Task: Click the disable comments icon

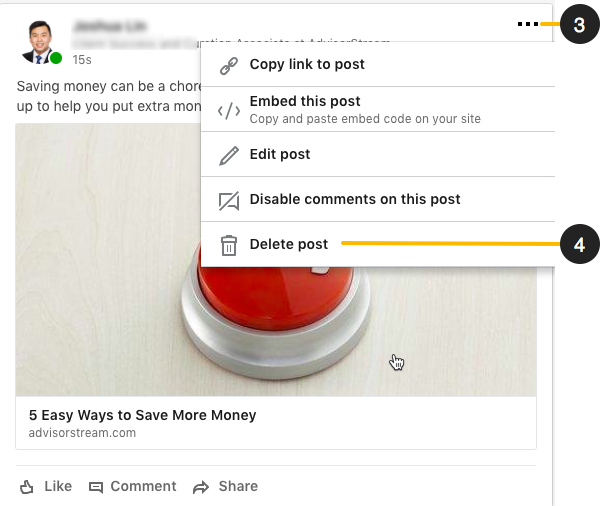Action: 229,201
